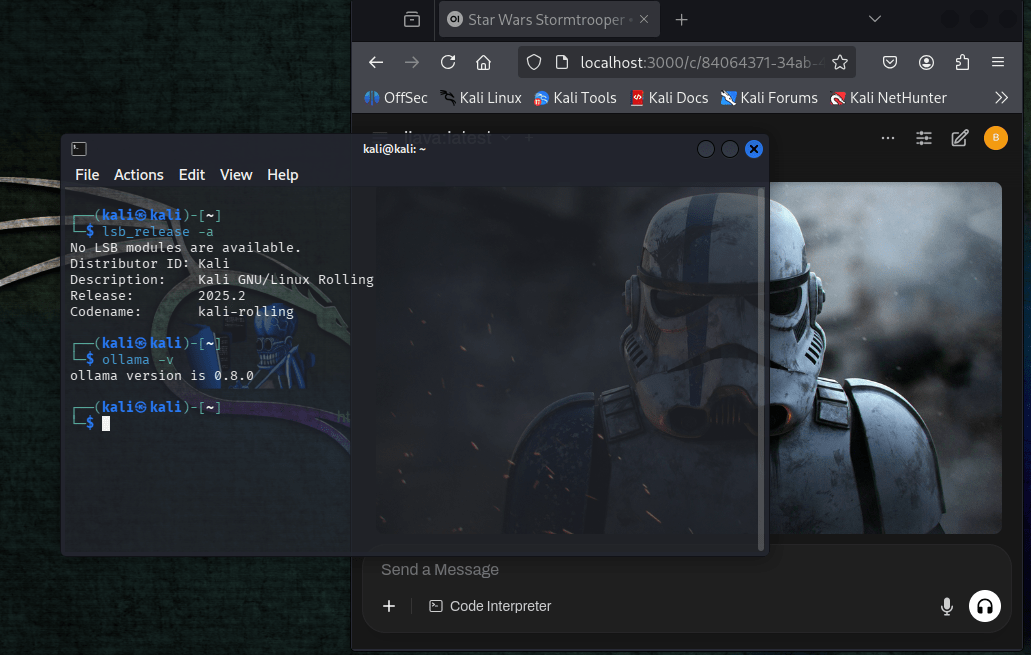The height and width of the screenshot is (655, 1031).
Task: Bookmark this page with the star
Action: (x=840, y=62)
